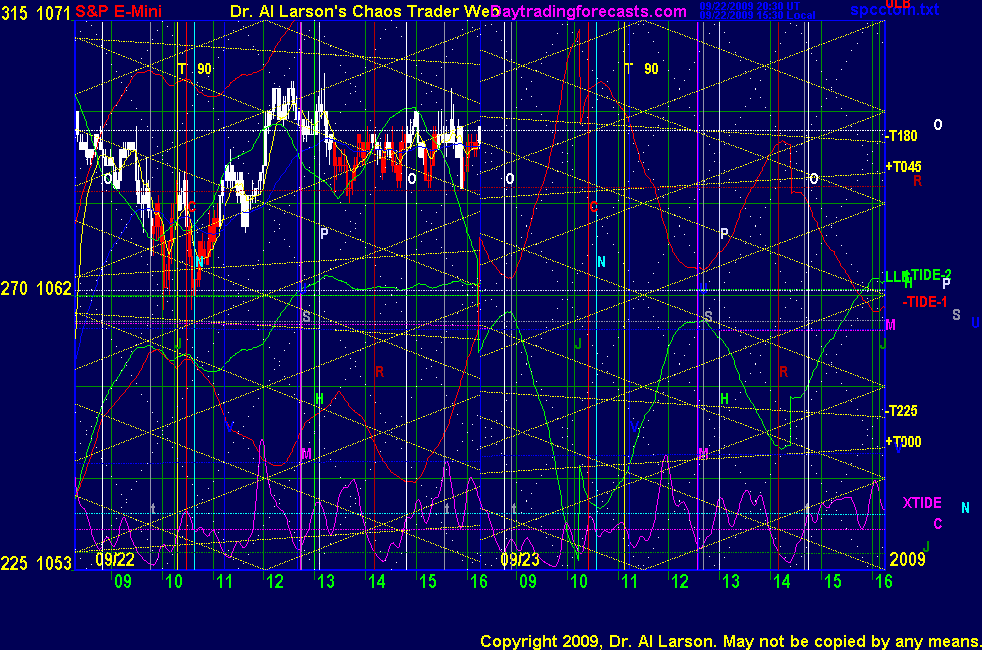982x650 pixels.
Task: Click the '09/22/2009 20:30 UT' timestamp
Action: pos(750,6)
